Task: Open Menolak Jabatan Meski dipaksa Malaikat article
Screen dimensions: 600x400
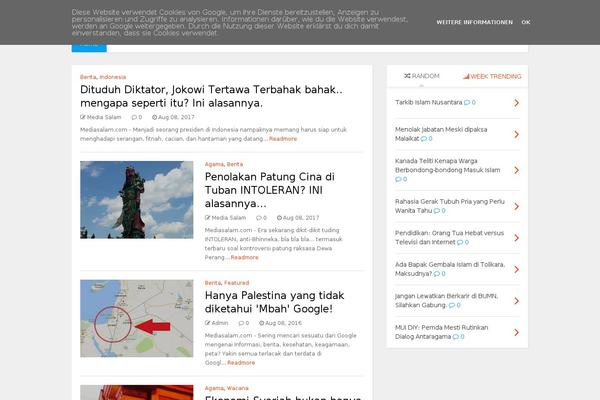Action: (x=441, y=134)
